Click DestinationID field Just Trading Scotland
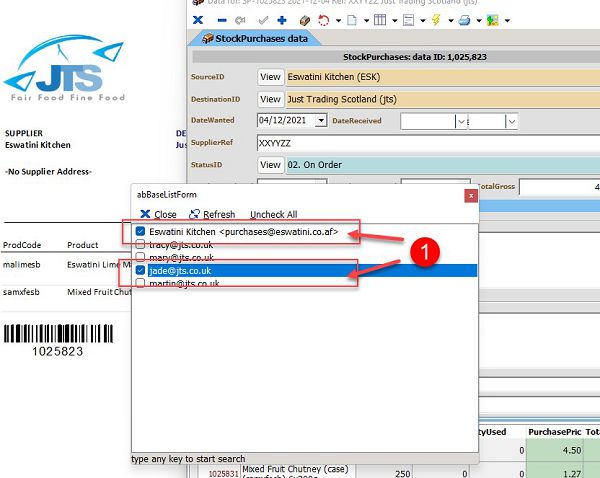Viewport: 600px width, 478px height. click(x=443, y=99)
